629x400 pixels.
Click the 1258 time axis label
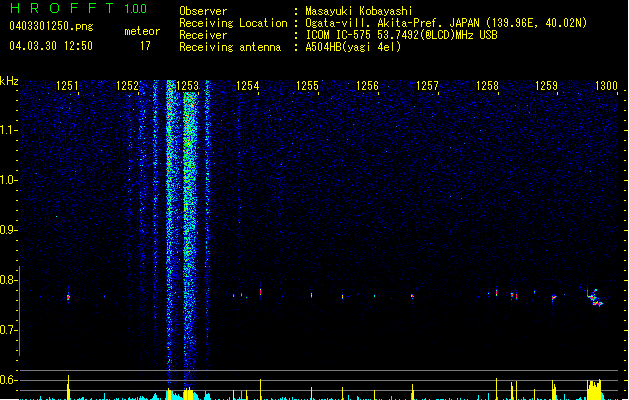pyautogui.click(x=487, y=86)
